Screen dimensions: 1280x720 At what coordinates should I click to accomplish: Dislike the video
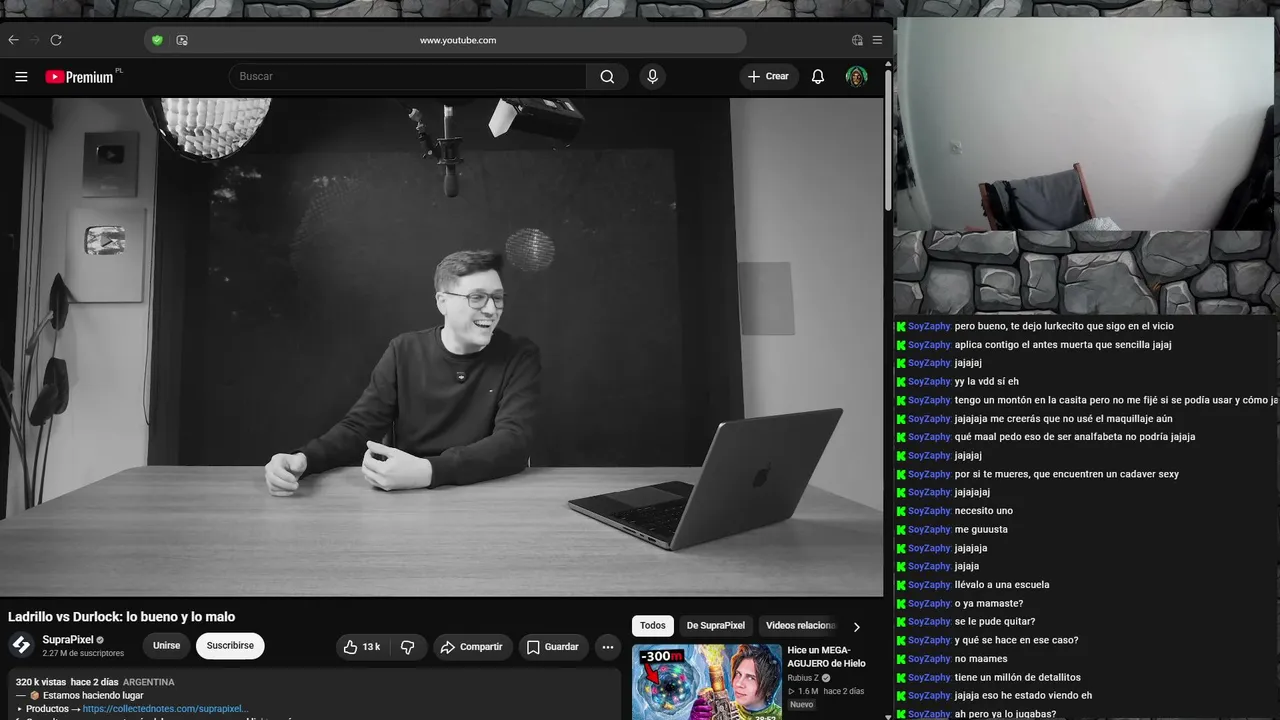(407, 647)
